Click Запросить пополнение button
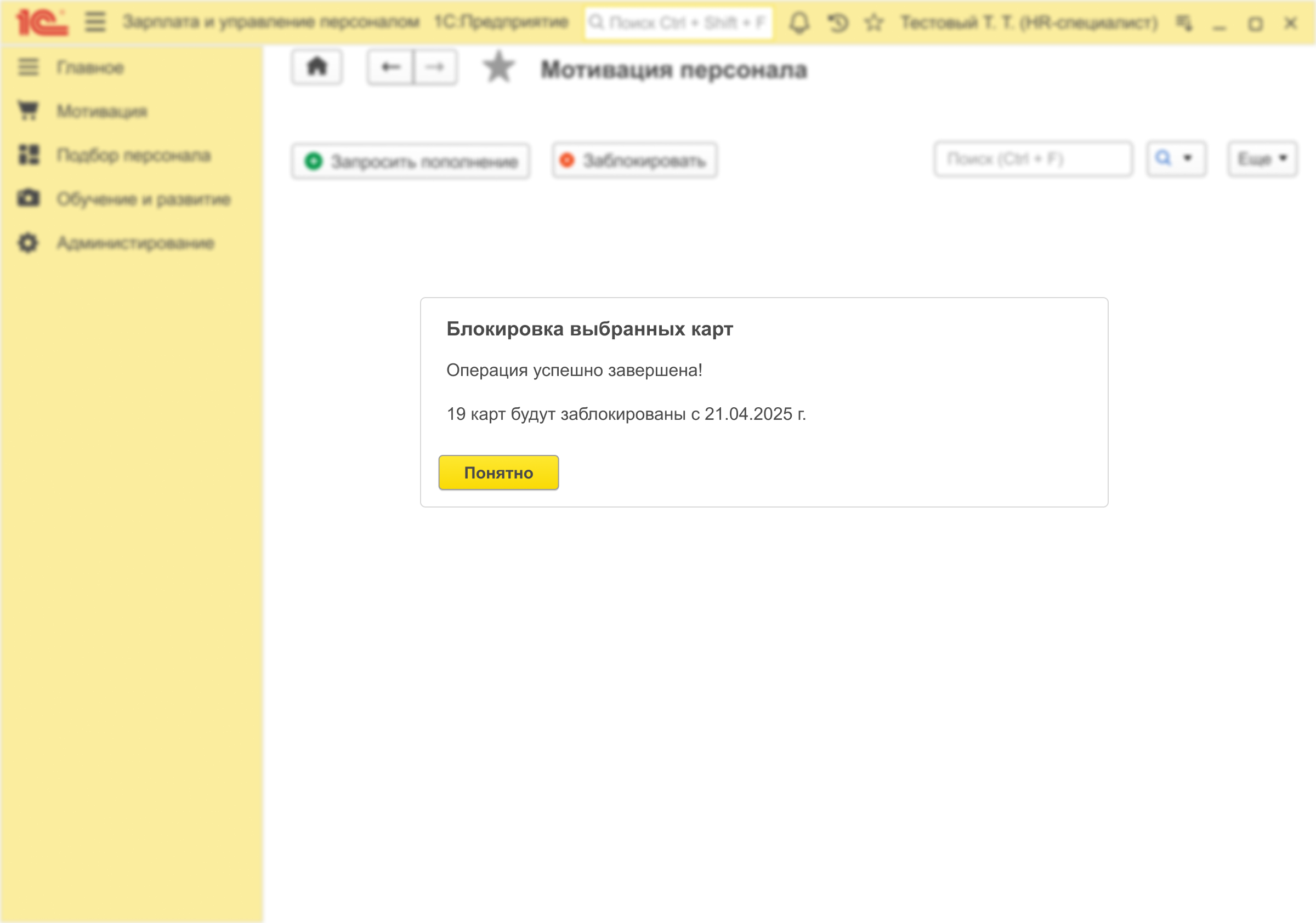 click(410, 162)
